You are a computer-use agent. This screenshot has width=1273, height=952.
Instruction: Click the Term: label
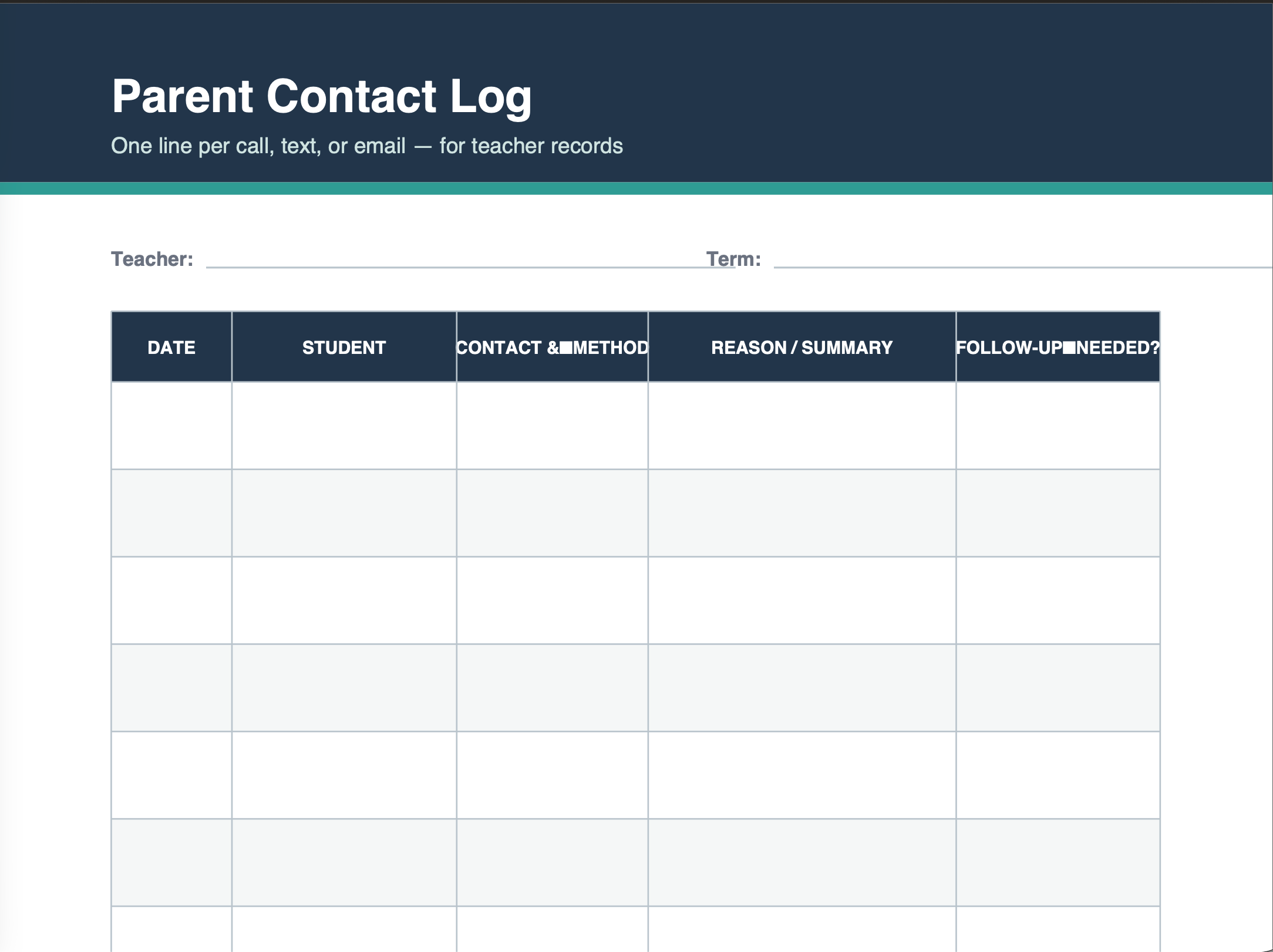point(733,259)
